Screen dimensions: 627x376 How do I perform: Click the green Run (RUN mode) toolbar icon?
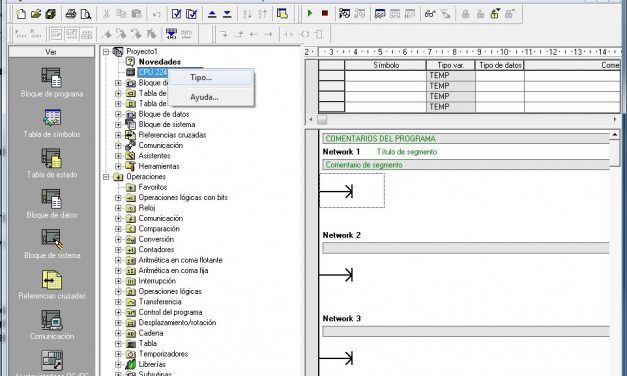pyautogui.click(x=310, y=14)
